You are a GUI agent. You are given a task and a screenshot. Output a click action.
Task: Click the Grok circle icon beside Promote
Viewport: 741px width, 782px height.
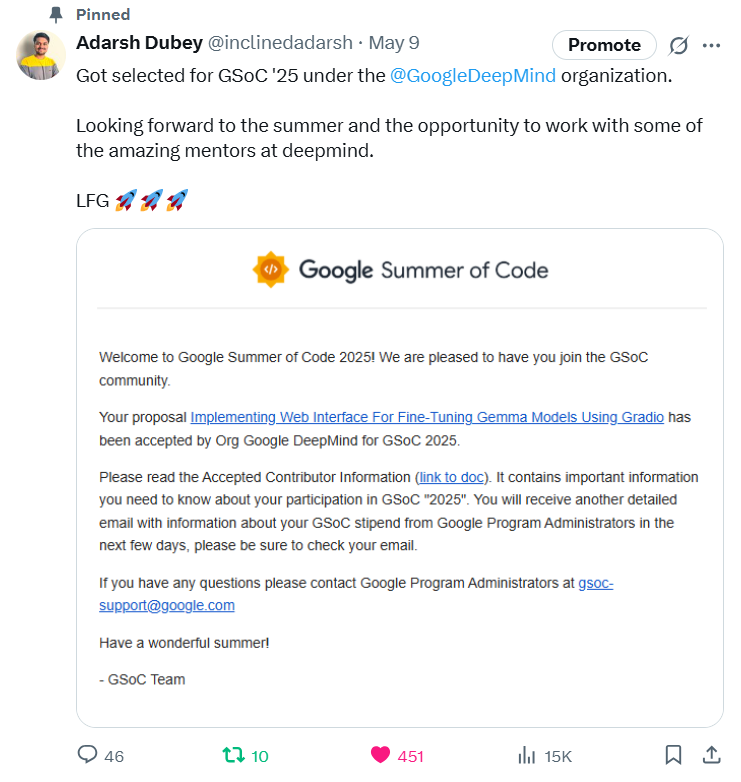pyautogui.click(x=678, y=45)
